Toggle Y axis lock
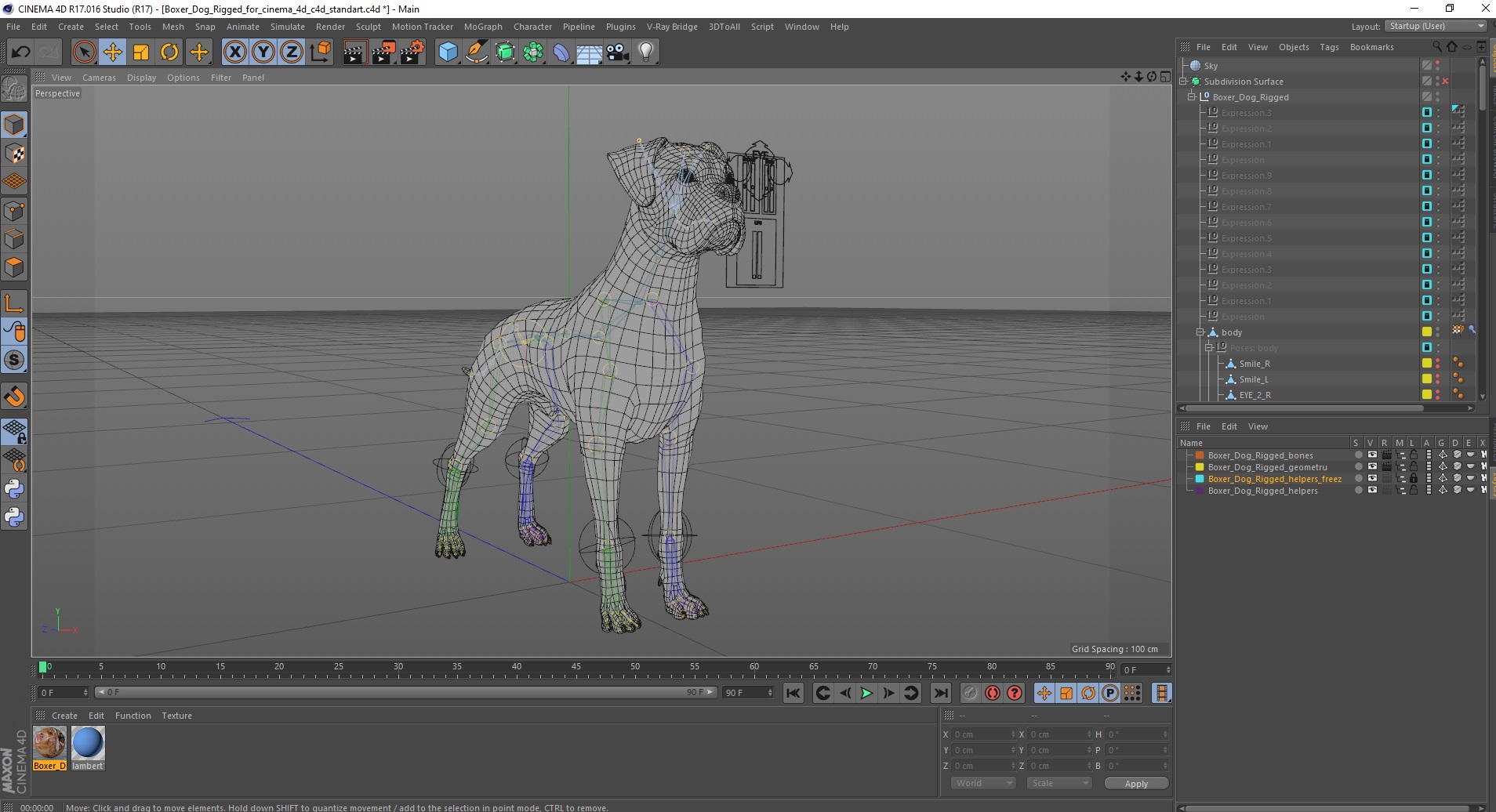 click(x=263, y=53)
